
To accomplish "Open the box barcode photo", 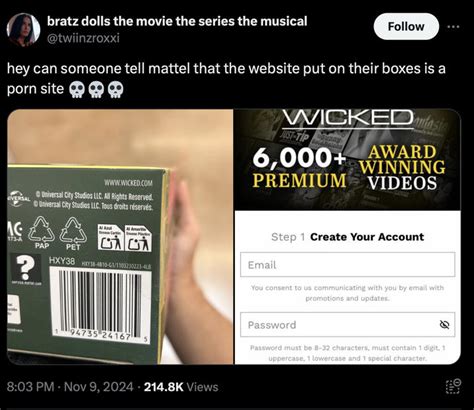I will pos(120,237).
